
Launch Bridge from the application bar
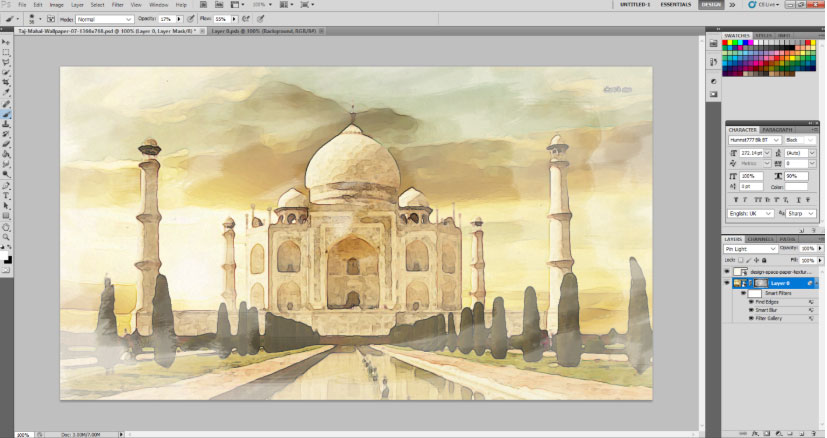(203, 4)
